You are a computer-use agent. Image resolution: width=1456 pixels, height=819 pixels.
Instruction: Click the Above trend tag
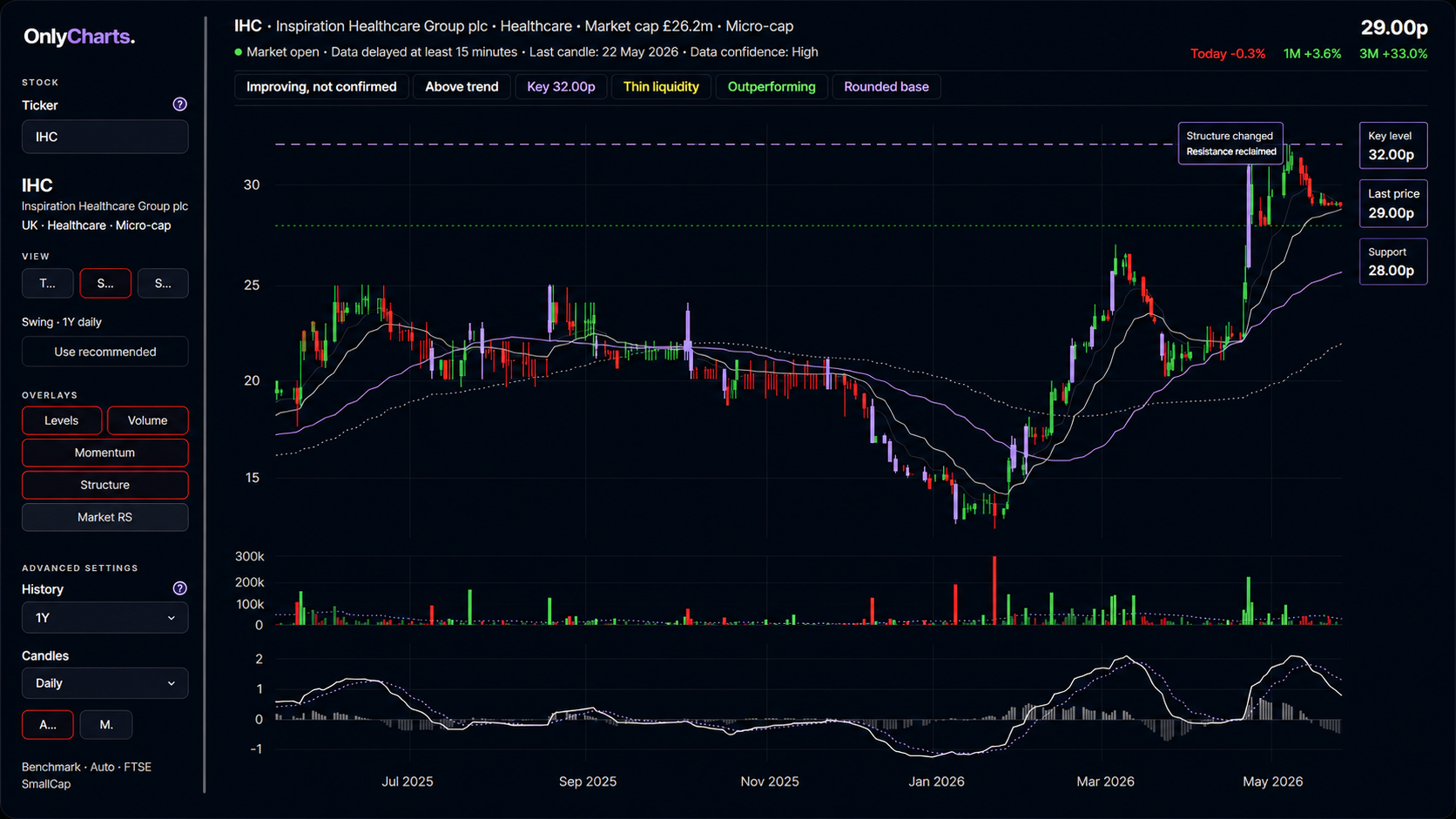point(462,87)
